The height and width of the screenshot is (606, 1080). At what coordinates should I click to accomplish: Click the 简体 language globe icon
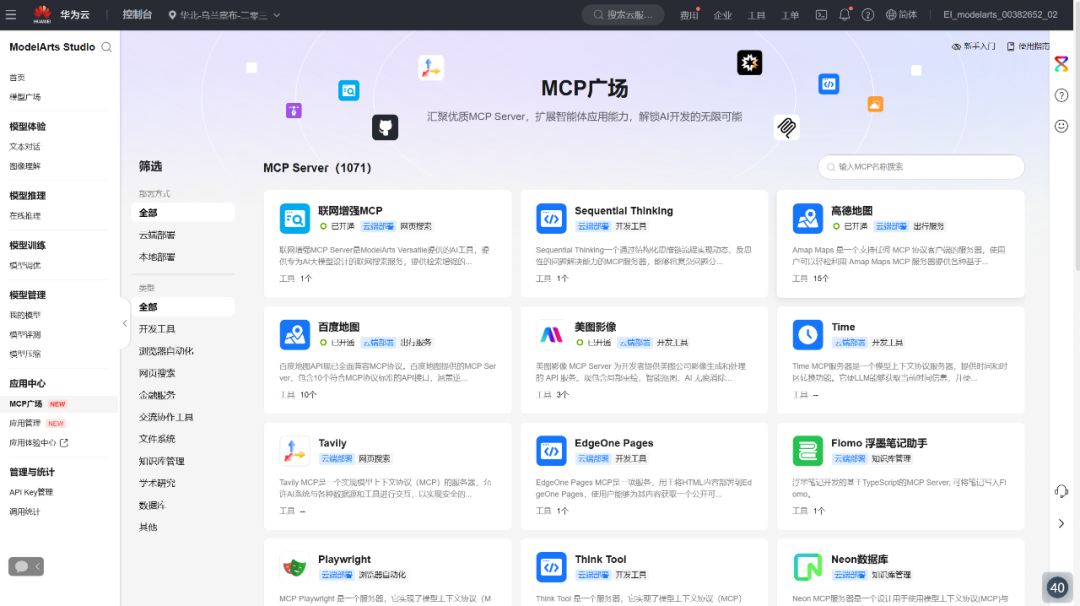click(892, 15)
